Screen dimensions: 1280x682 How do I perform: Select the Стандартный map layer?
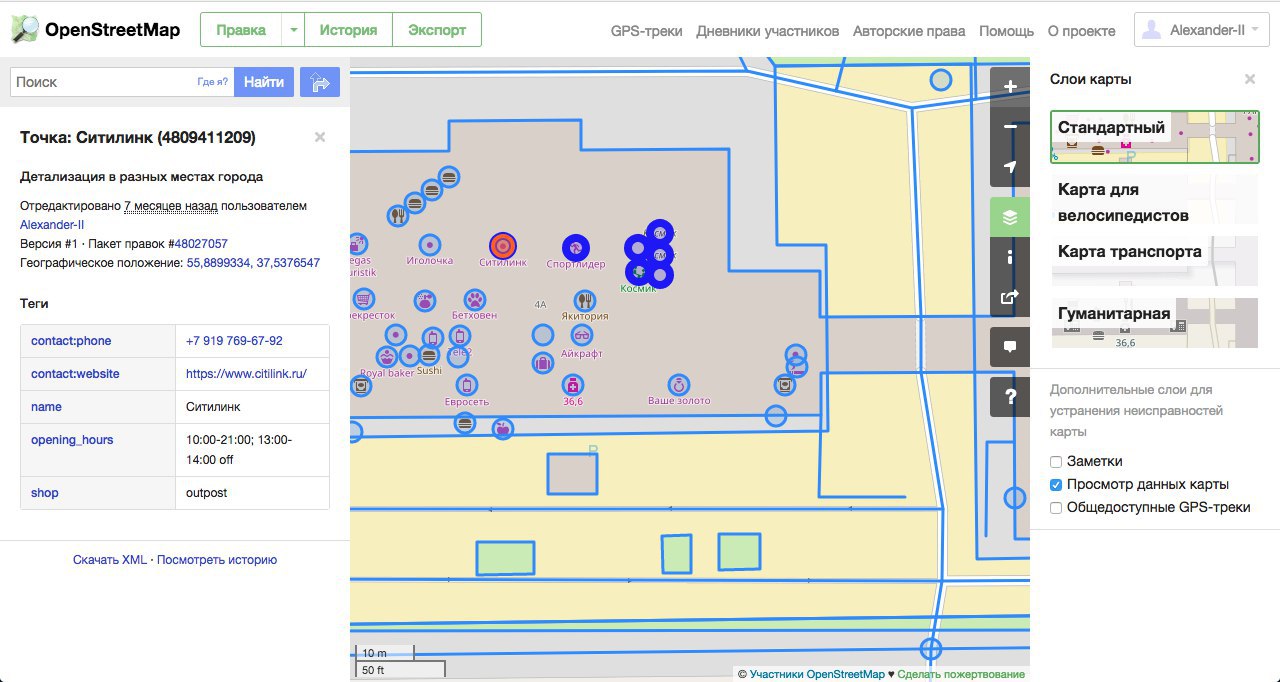pos(1155,137)
